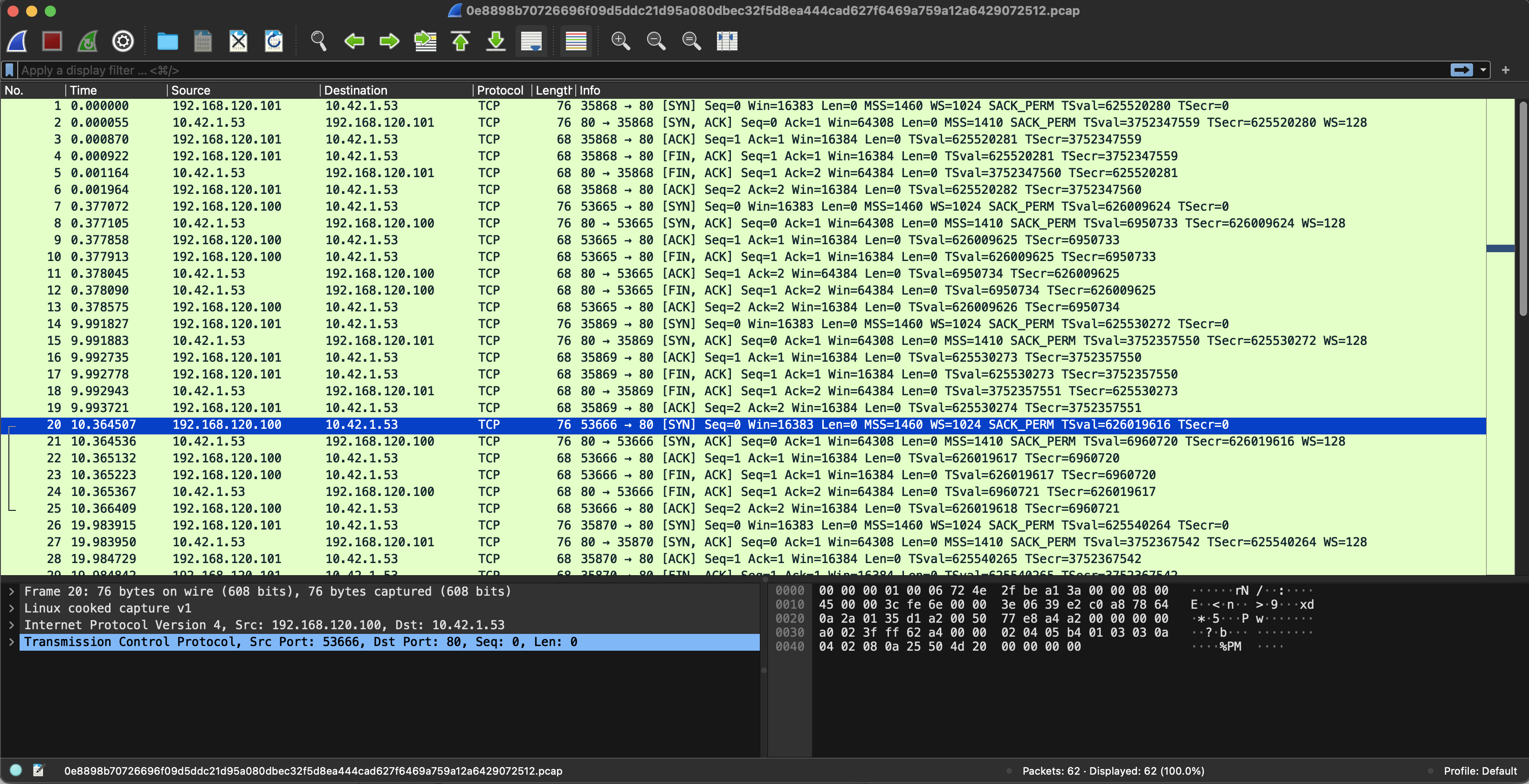The image size is (1529, 784).
Task: Click the pcap filename in status bar
Action: [313, 771]
